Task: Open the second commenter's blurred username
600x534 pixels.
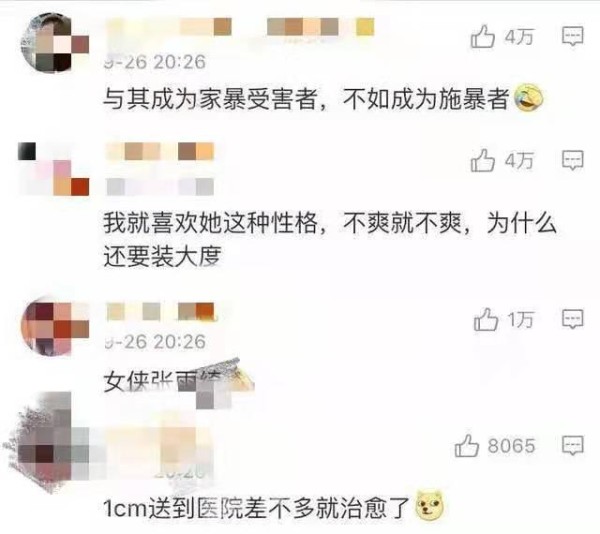Action: point(160,151)
